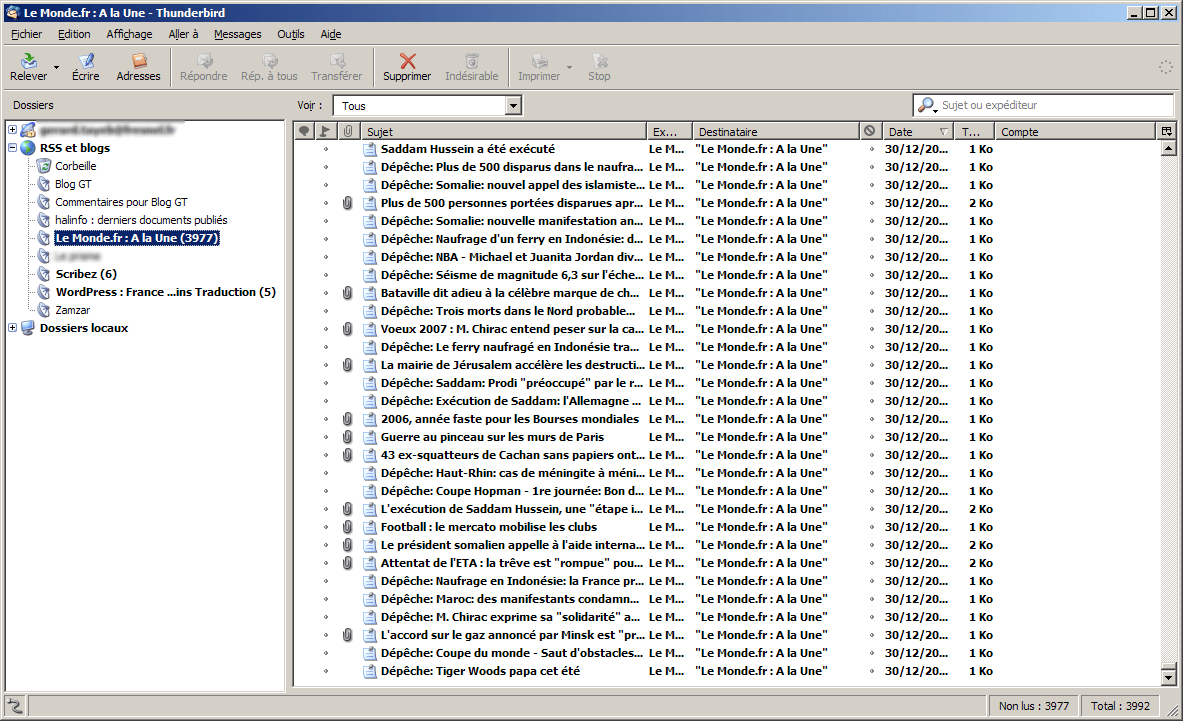
Task: Open the Voir filter dropdown
Action: click(x=513, y=106)
